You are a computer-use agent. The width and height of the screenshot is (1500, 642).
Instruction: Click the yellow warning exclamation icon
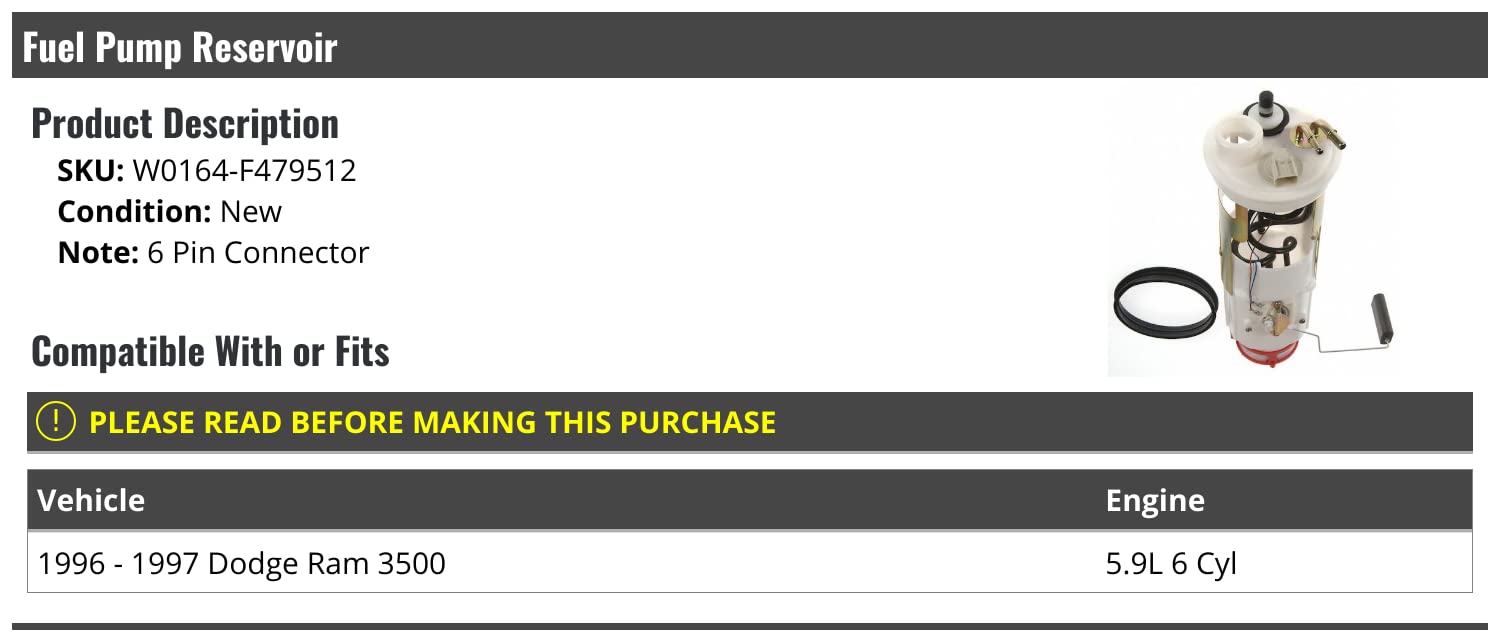[55, 422]
